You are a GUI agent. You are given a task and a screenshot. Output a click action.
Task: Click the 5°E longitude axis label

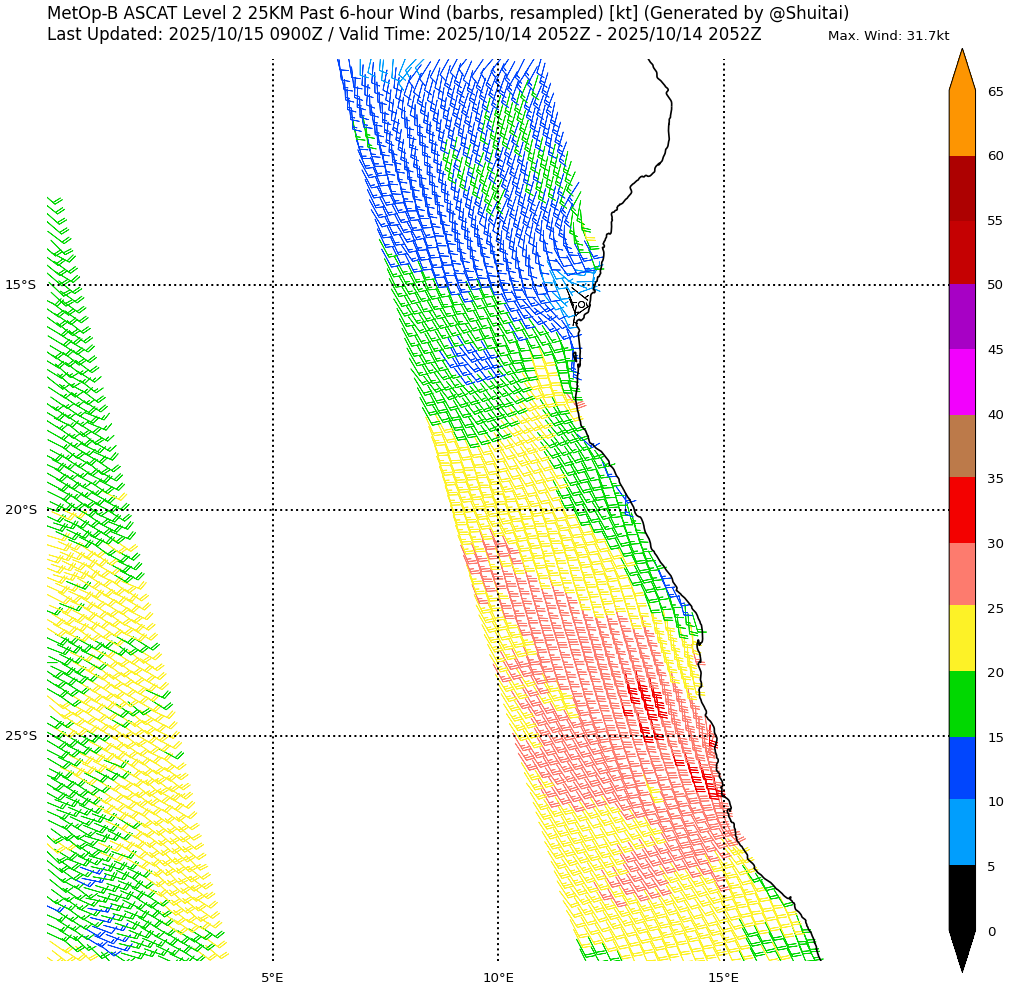pyautogui.click(x=272, y=977)
